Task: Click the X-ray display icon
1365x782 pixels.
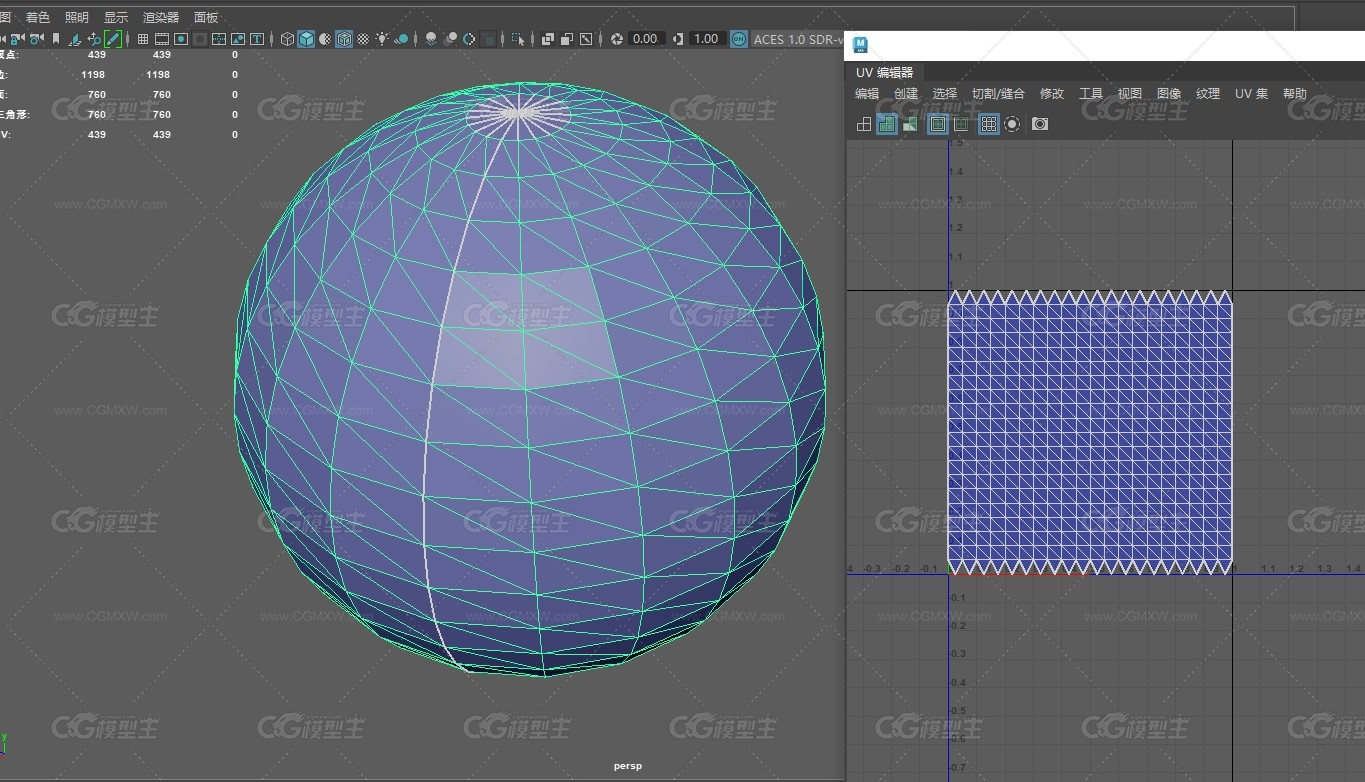Action: coord(548,39)
